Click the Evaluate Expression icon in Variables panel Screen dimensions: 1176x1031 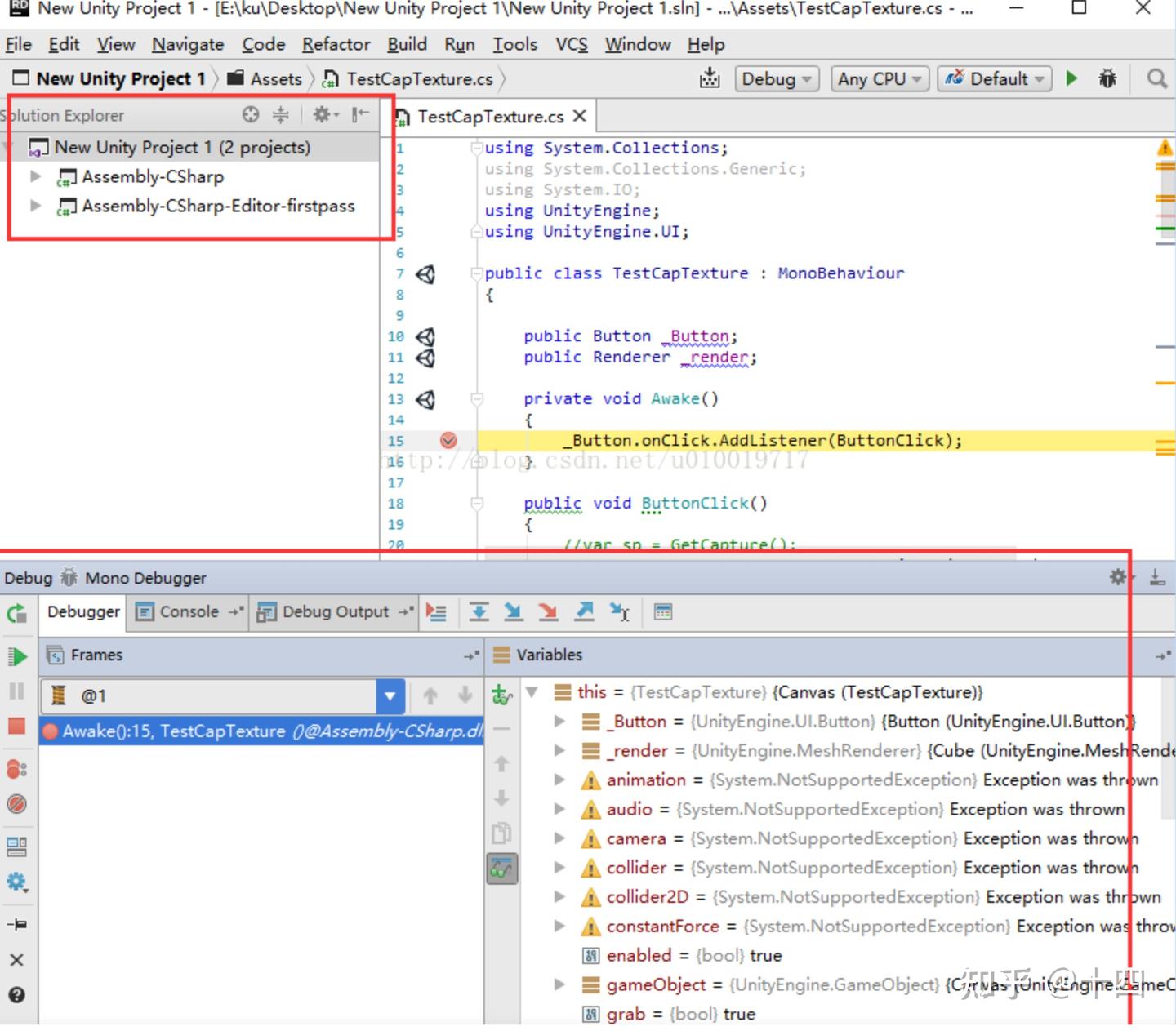663,611
